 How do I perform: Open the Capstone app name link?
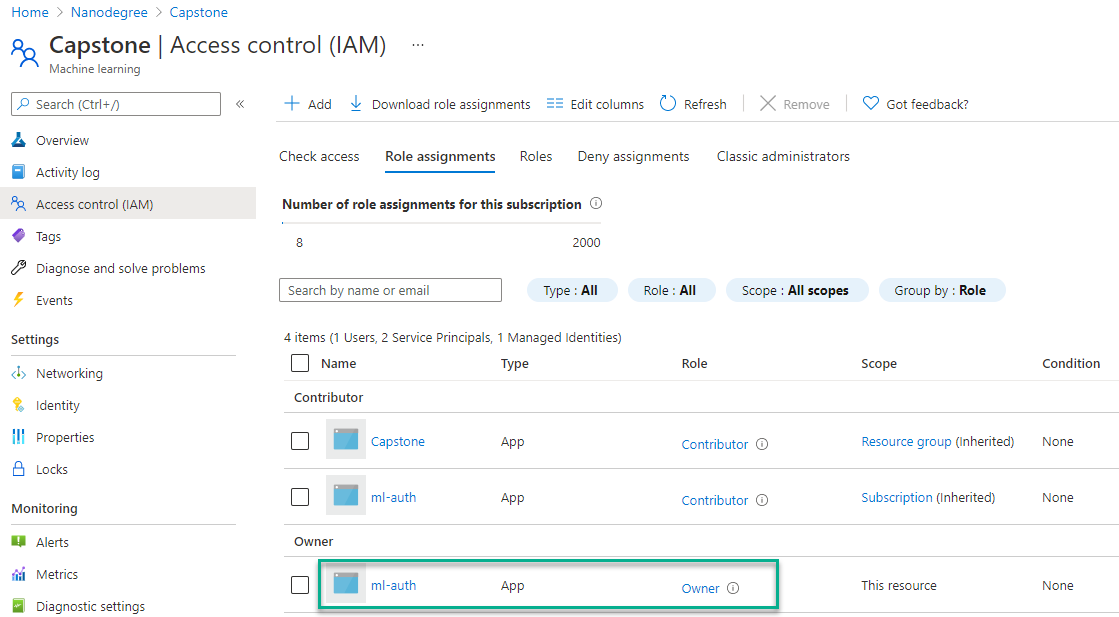(x=398, y=442)
